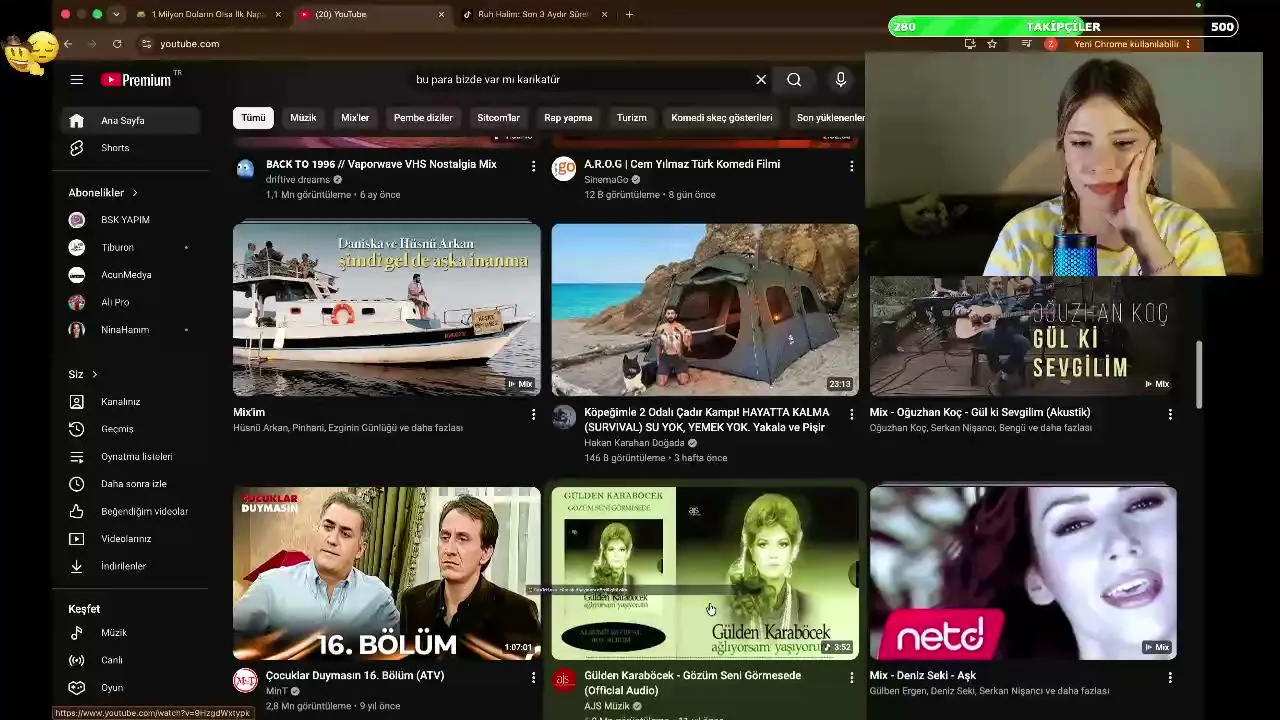Open Hakan Karahan Doğada channel link
Image resolution: width=1280 pixels, height=720 pixels.
click(x=634, y=443)
